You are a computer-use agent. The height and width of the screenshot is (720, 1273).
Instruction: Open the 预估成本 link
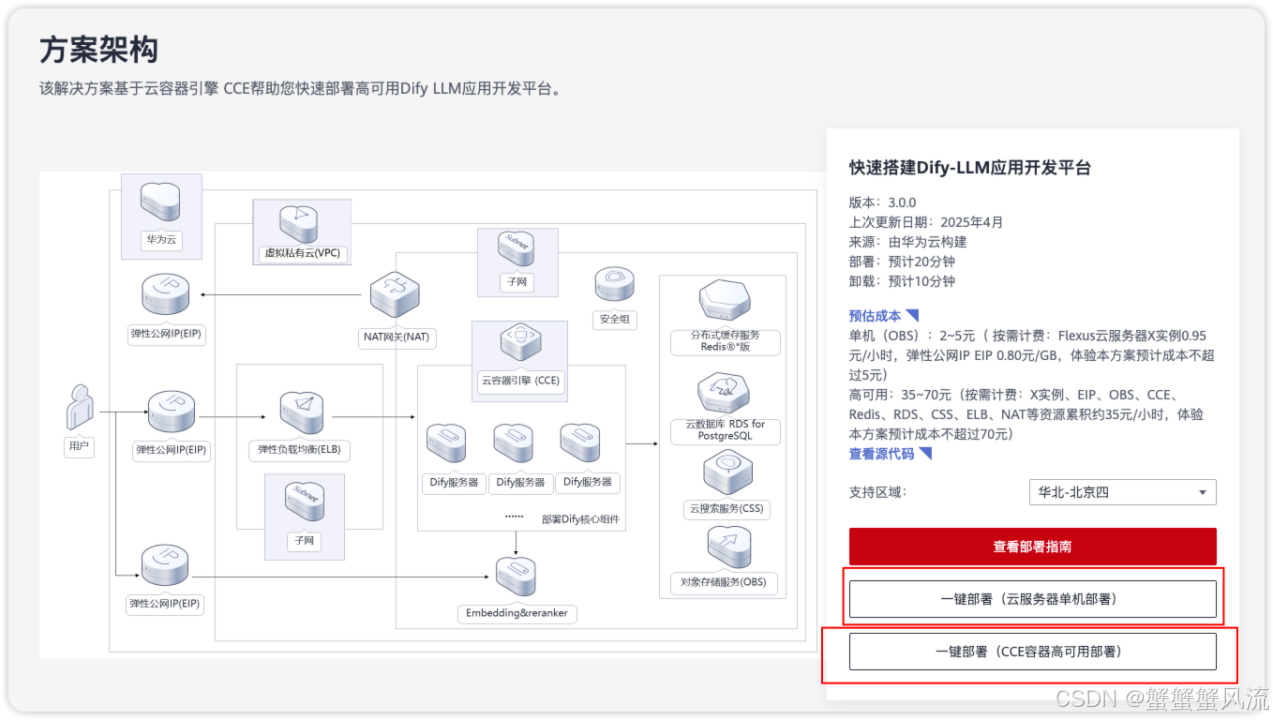875,316
